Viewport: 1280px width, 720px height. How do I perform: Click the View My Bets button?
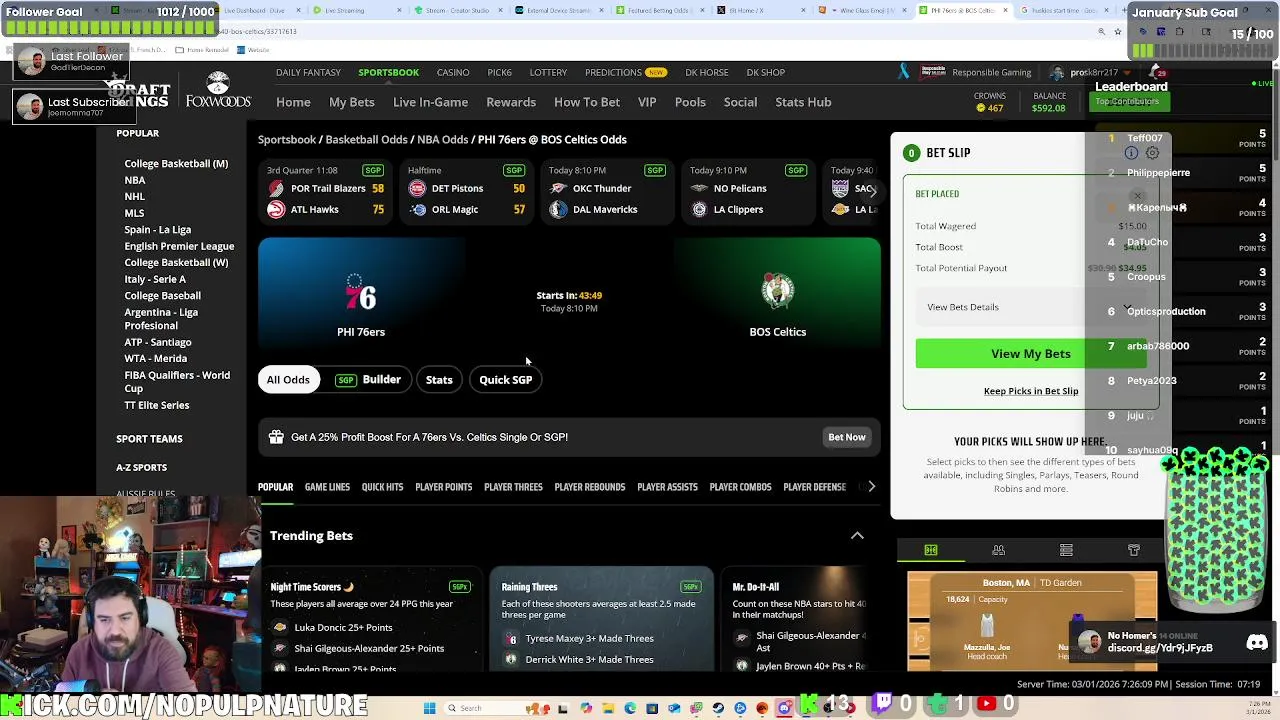coord(1031,354)
